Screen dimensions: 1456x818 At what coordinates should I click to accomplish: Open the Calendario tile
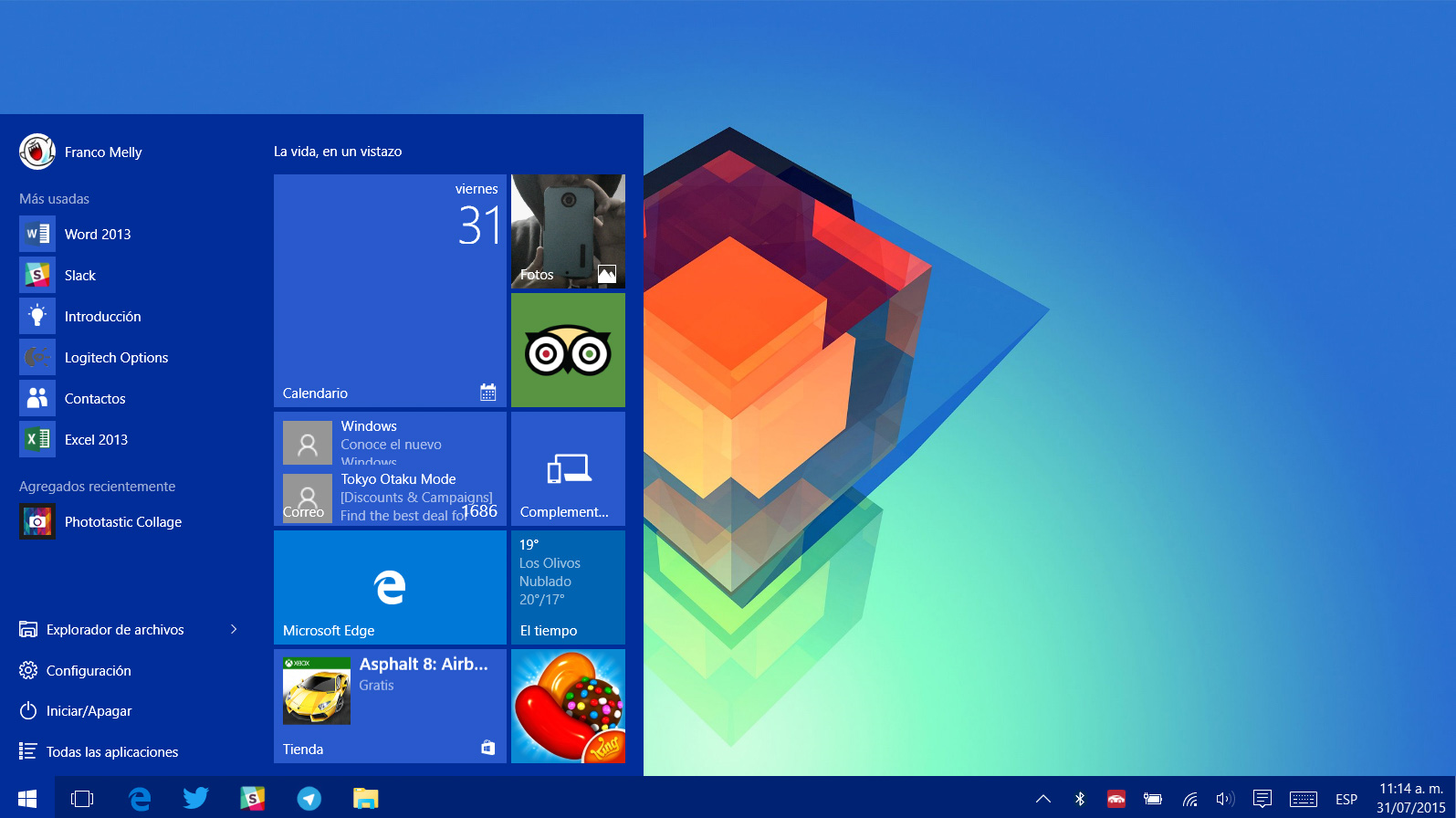point(390,290)
